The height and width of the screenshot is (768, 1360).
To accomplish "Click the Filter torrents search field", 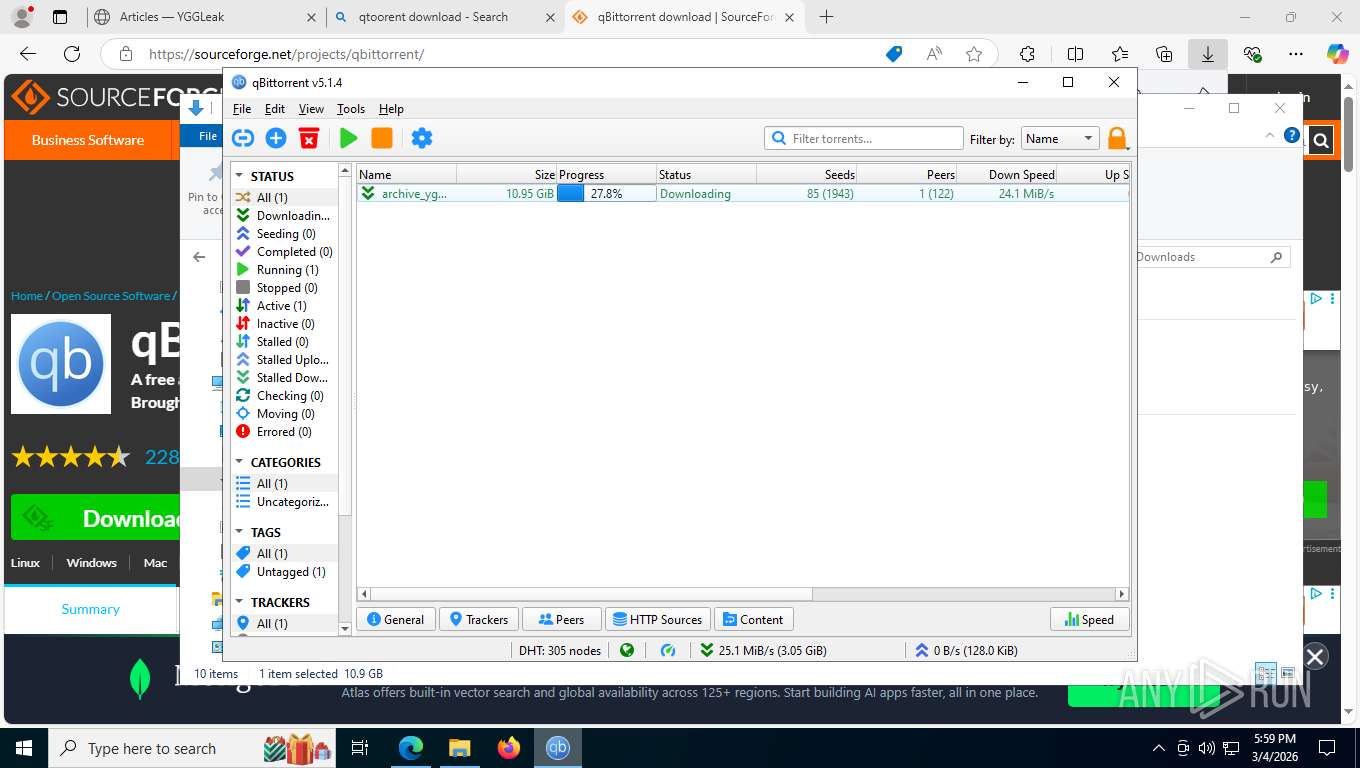I will (x=863, y=139).
